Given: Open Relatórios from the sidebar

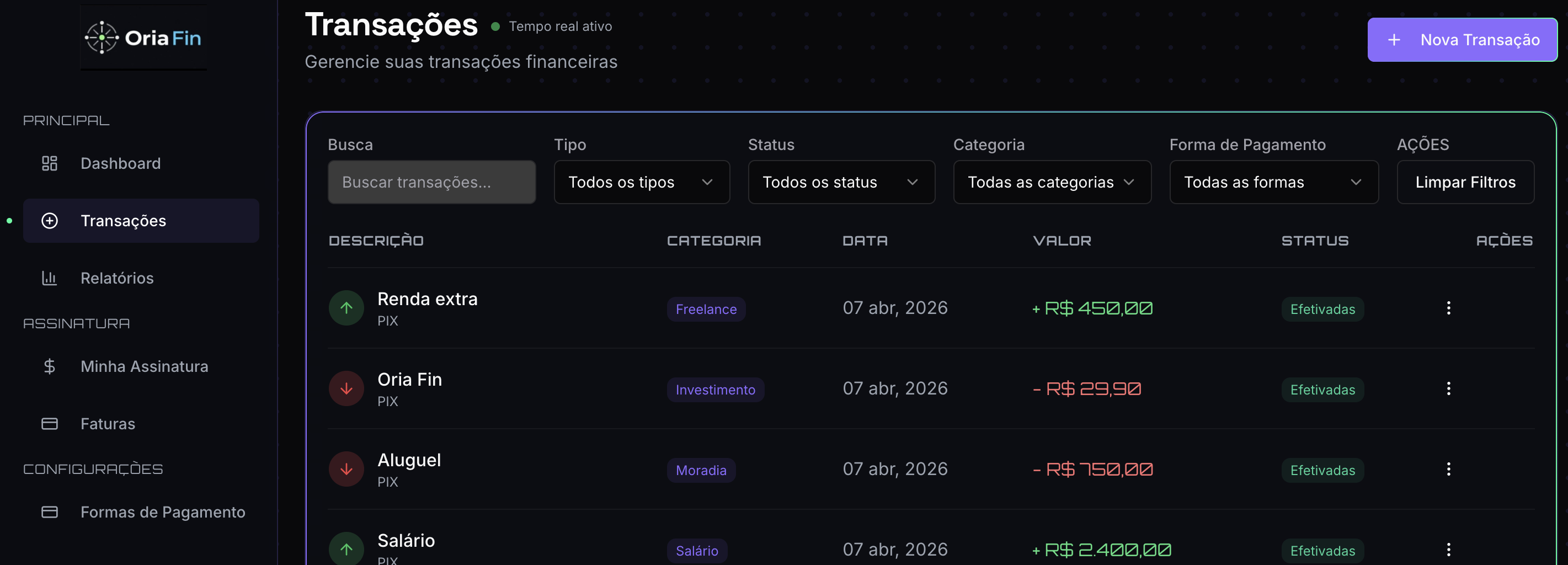Looking at the screenshot, I should pyautogui.click(x=117, y=278).
